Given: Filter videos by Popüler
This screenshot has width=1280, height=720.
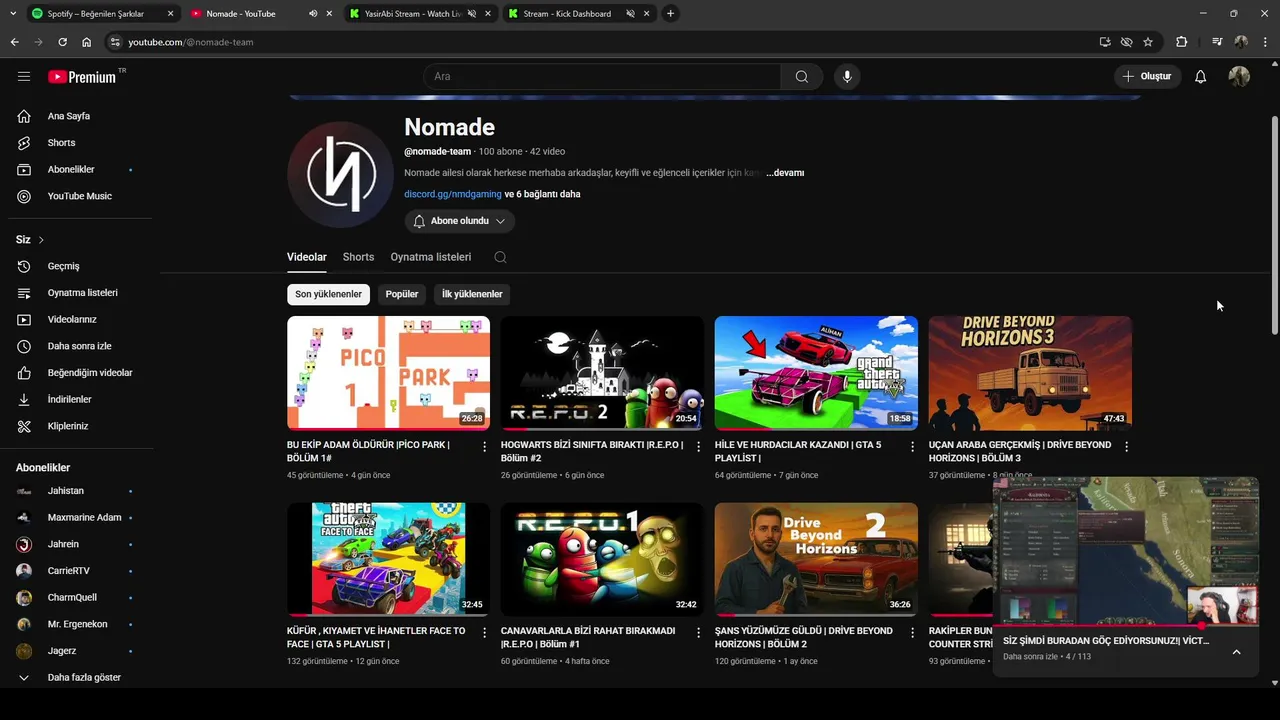Looking at the screenshot, I should pos(402,294).
